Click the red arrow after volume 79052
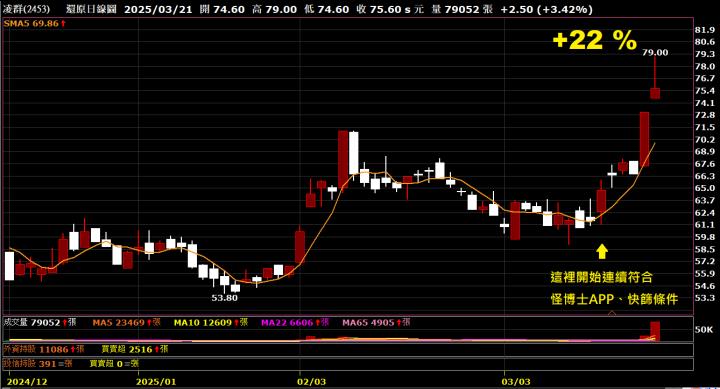Screen dimensions: 720x389 coord(65,323)
